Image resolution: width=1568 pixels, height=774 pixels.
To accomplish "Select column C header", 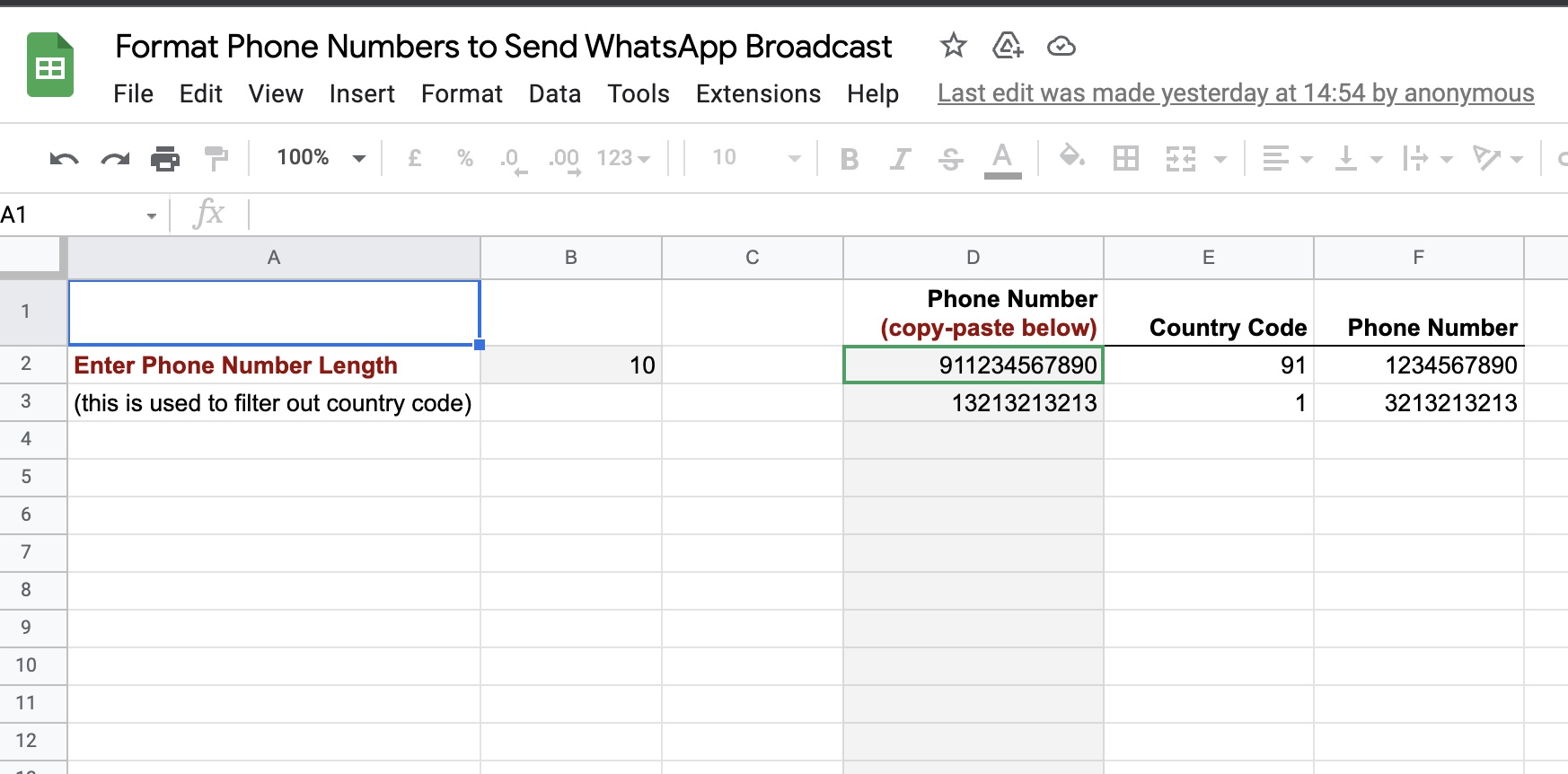I will click(753, 258).
